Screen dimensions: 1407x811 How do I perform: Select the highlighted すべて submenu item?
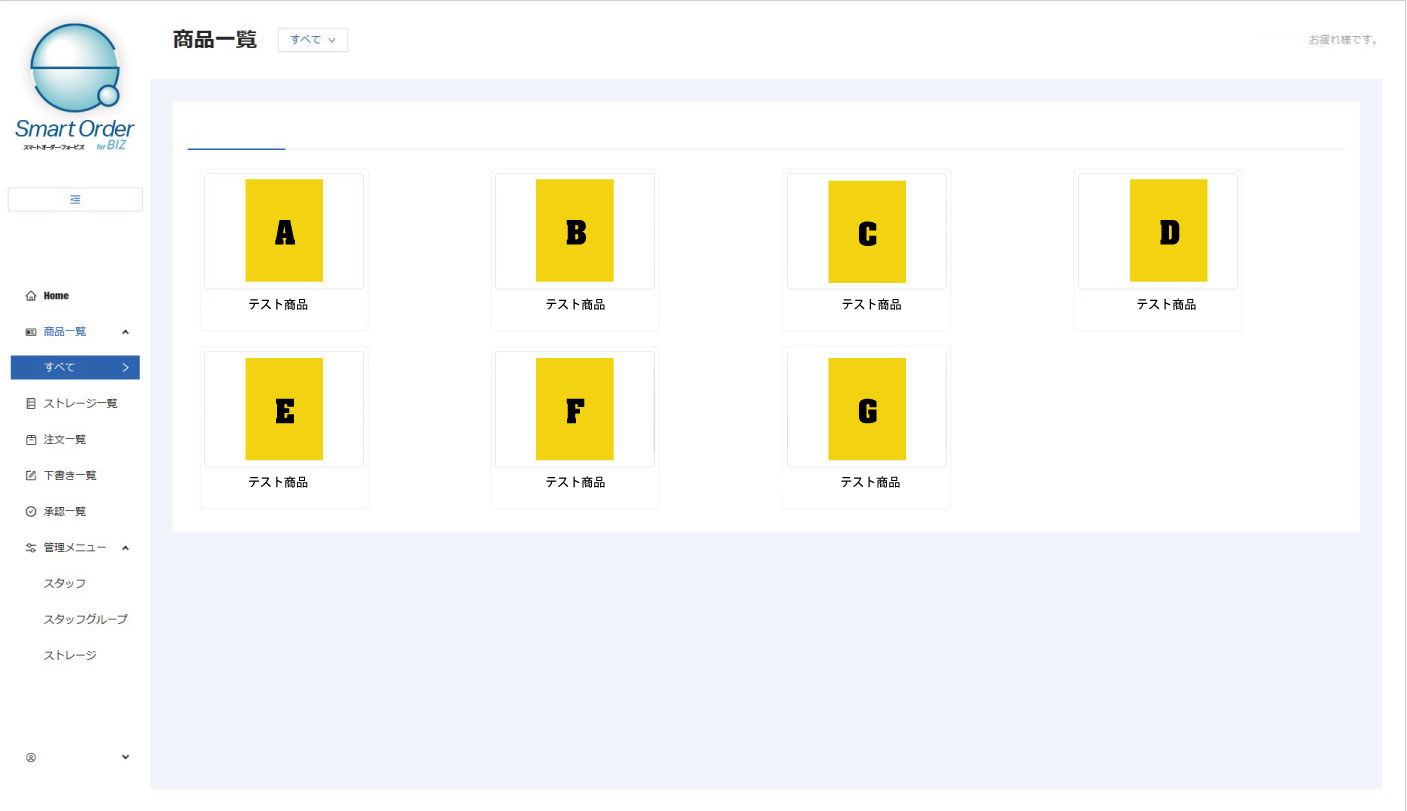pyautogui.click(x=75, y=368)
